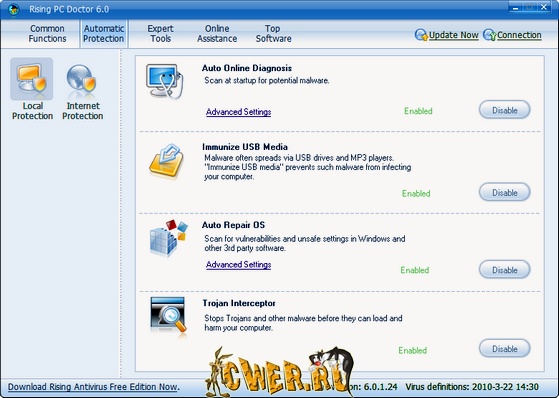Click the Enabled status for Immunize USB Media

coord(416,193)
